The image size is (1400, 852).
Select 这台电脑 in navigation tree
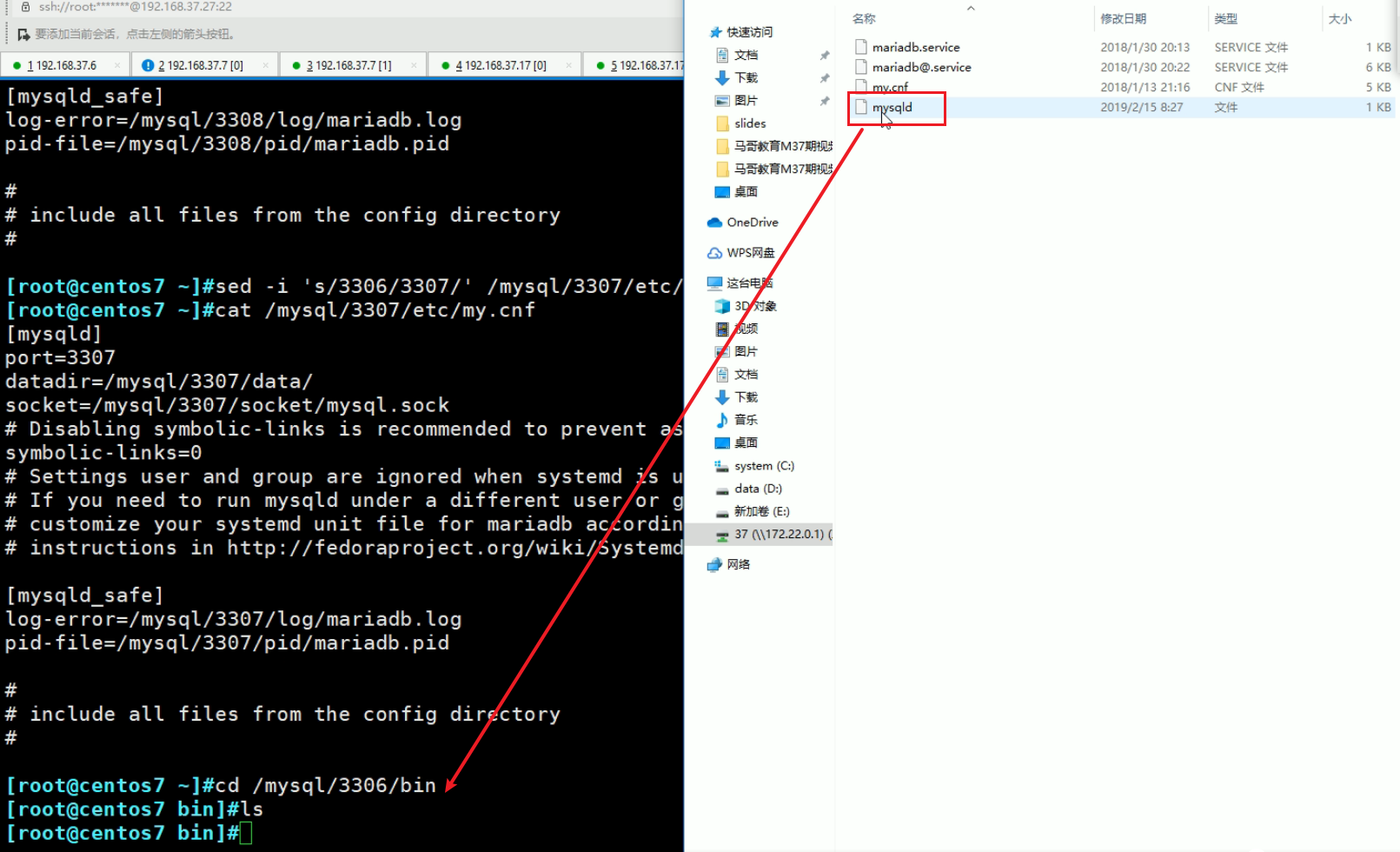pos(748,283)
